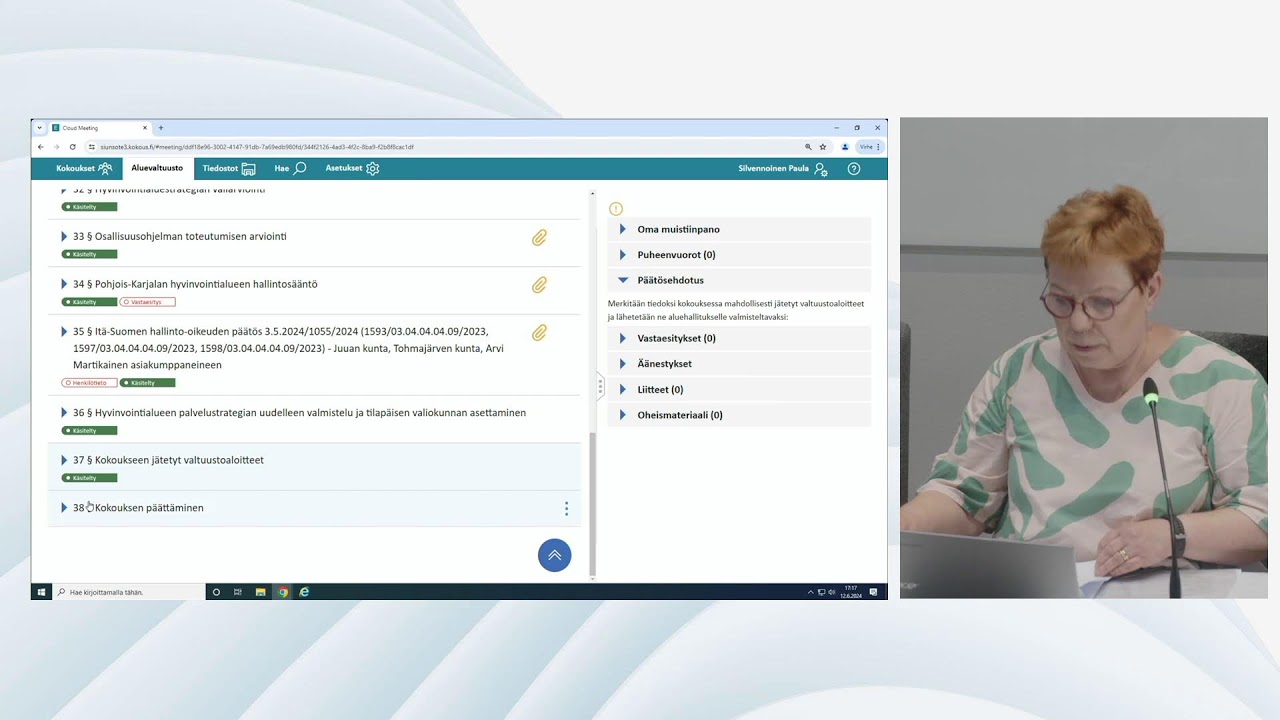Open attachment paperclip for item 33 Osallisuusohjelman
The width and height of the screenshot is (1280, 720).
(x=539, y=238)
